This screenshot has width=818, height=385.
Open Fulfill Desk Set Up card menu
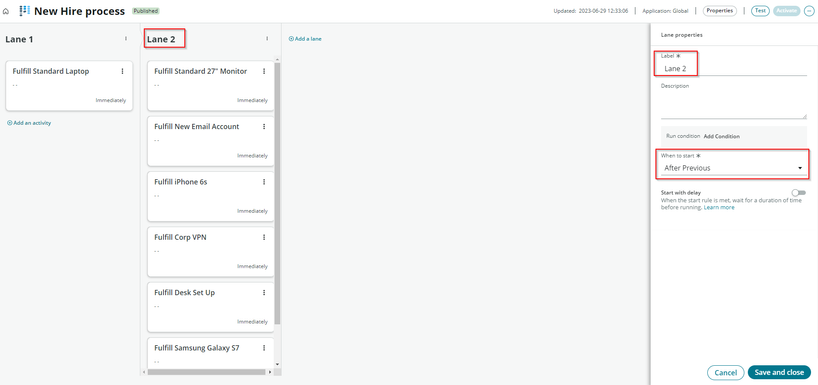pos(264,293)
